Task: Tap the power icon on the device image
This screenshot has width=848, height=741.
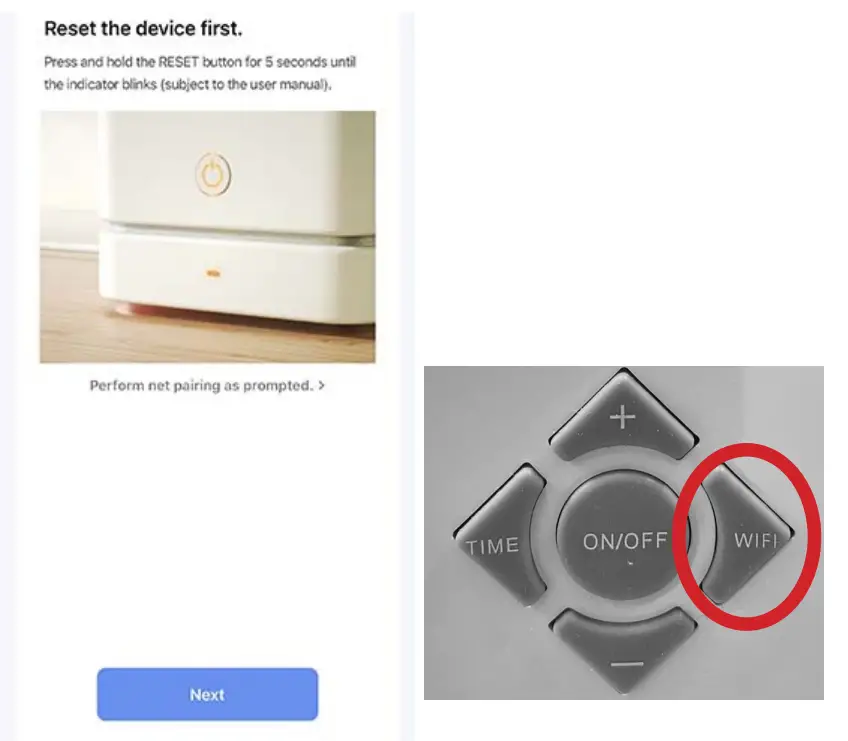Action: point(213,174)
